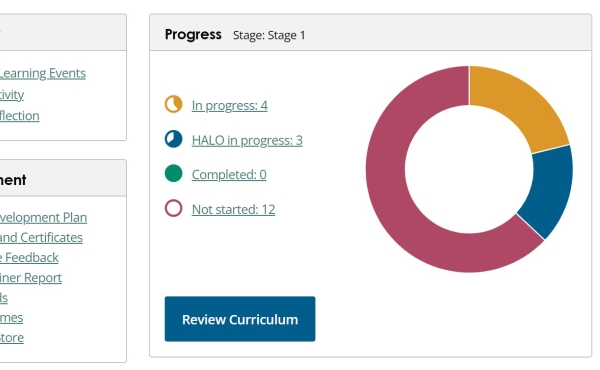Open the Completed: 0 link

[229, 174]
